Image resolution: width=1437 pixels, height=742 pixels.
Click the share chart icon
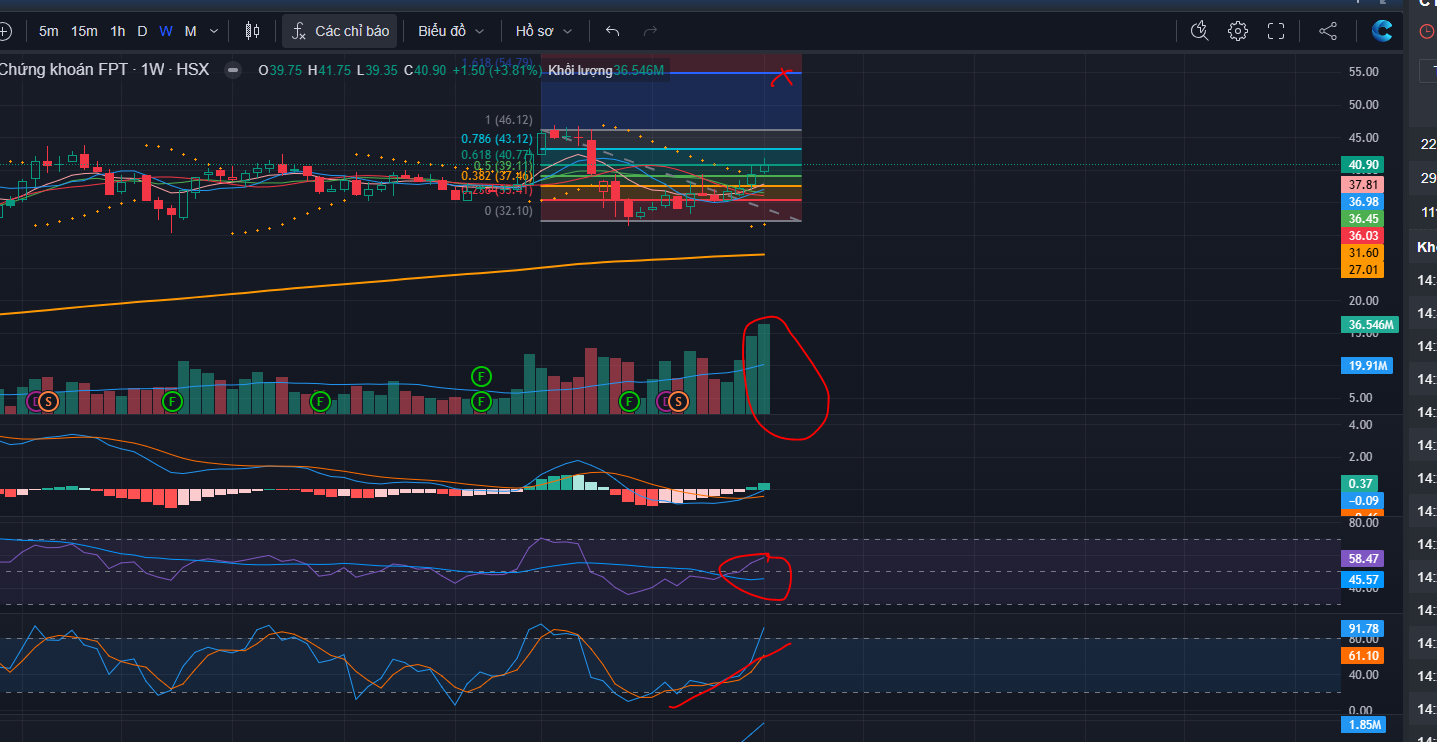point(1328,31)
